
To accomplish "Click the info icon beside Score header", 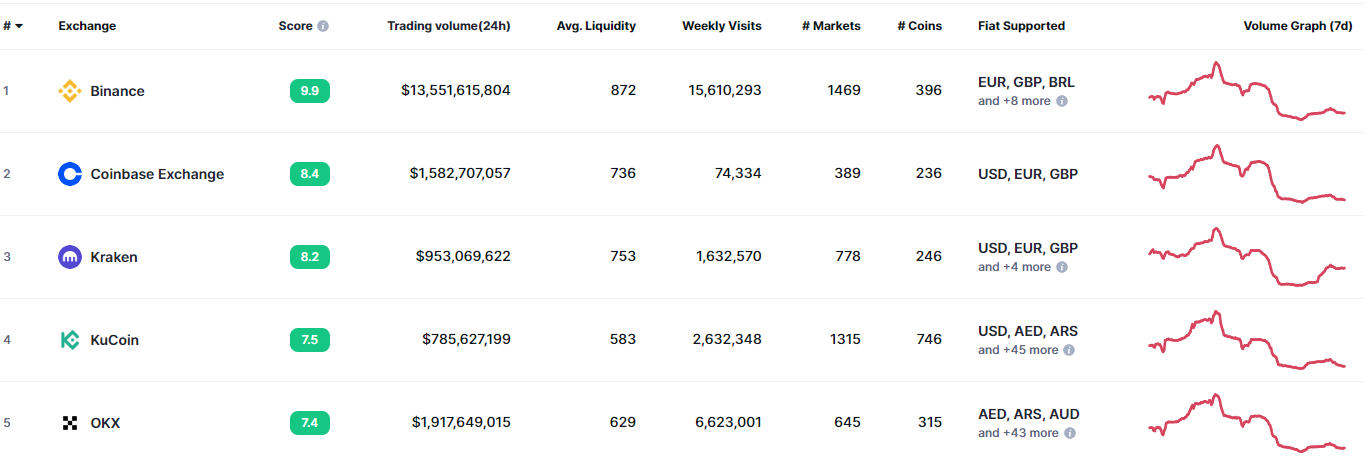I will tap(323, 26).
